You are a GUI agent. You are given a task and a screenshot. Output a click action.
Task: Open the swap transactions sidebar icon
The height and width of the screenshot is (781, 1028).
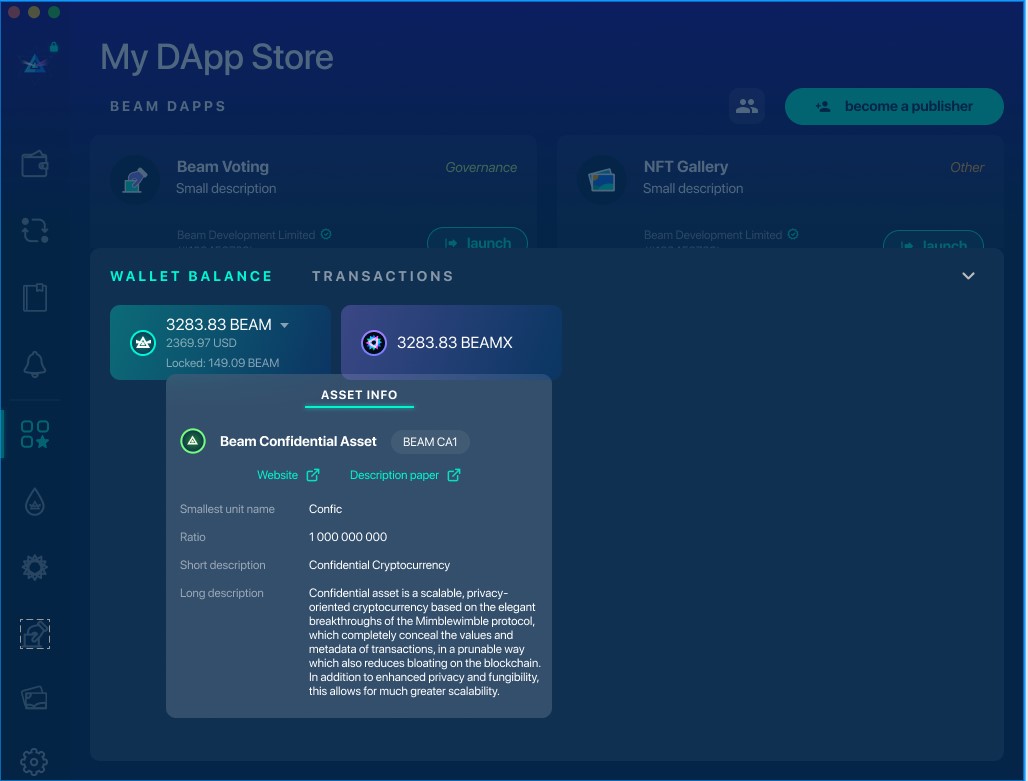35,231
